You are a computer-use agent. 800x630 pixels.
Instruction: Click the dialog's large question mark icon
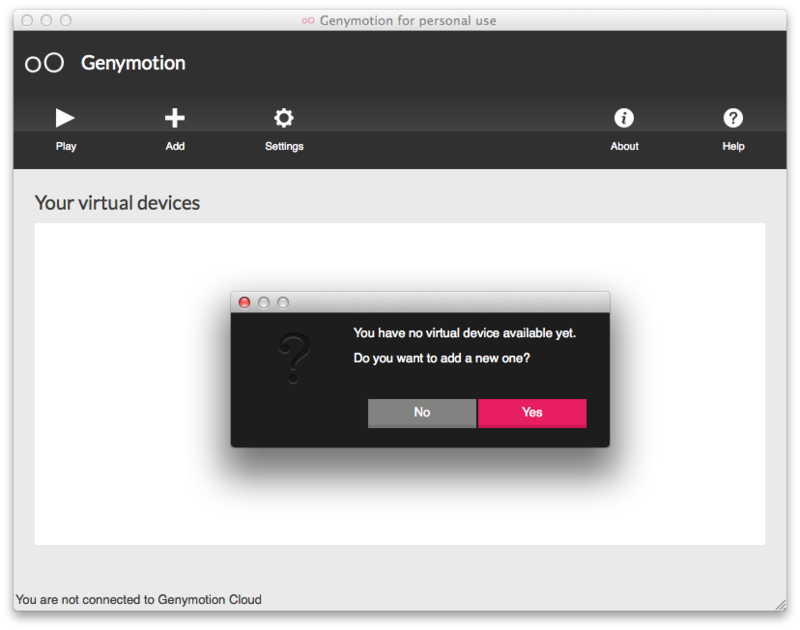coord(294,358)
